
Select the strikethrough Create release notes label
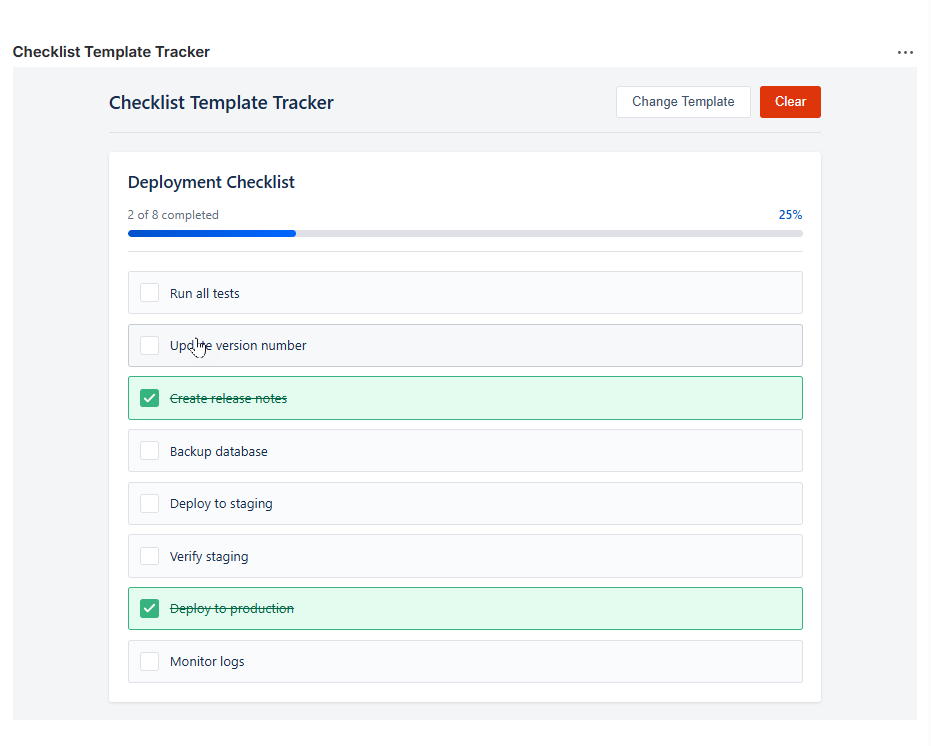229,398
